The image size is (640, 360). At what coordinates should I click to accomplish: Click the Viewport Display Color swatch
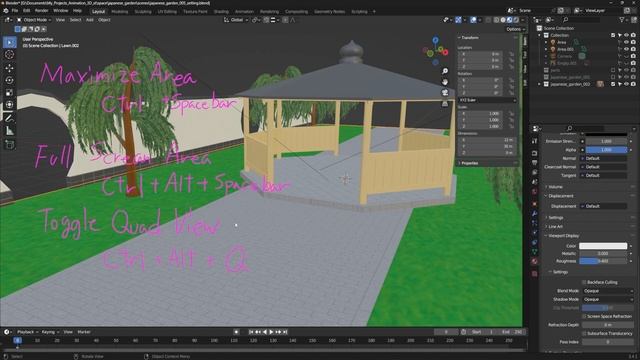coord(603,246)
